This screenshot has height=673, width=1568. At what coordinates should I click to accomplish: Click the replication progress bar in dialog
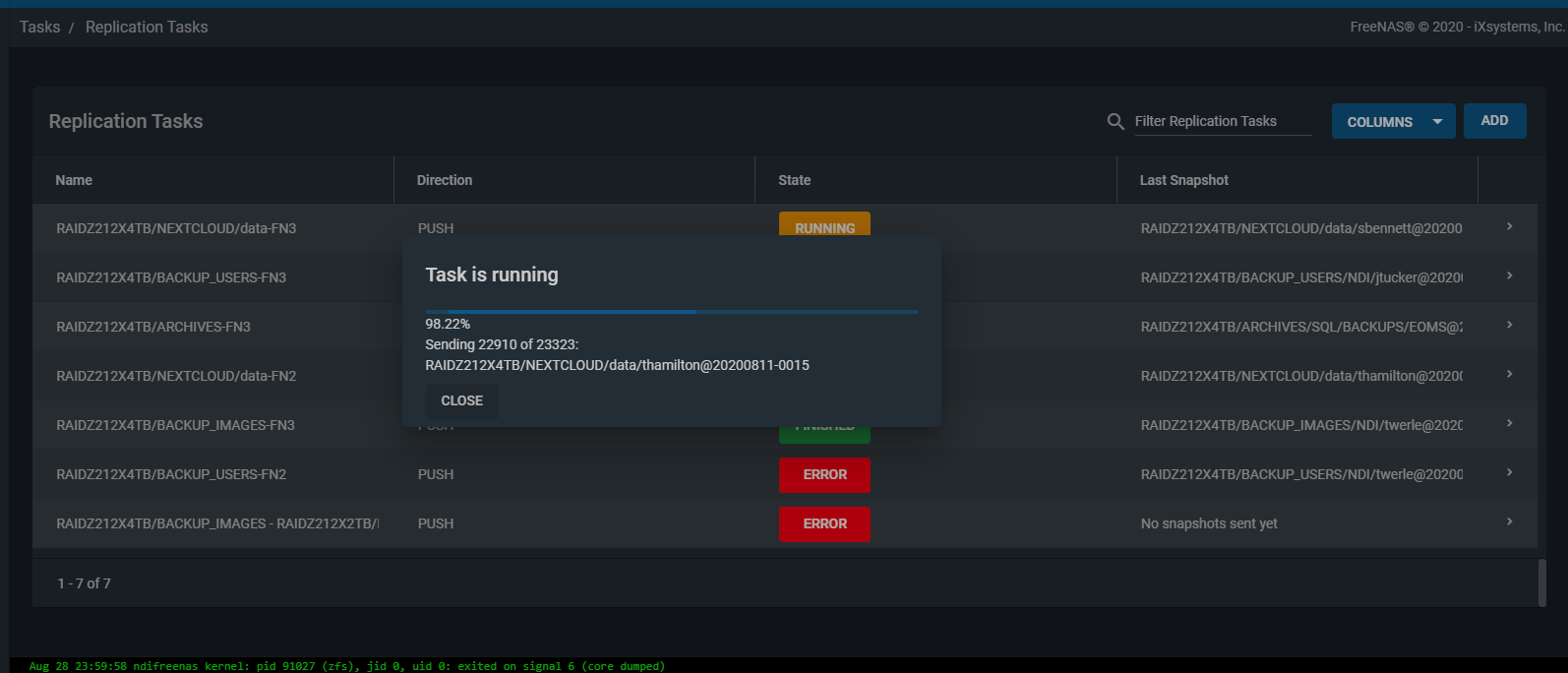672,311
